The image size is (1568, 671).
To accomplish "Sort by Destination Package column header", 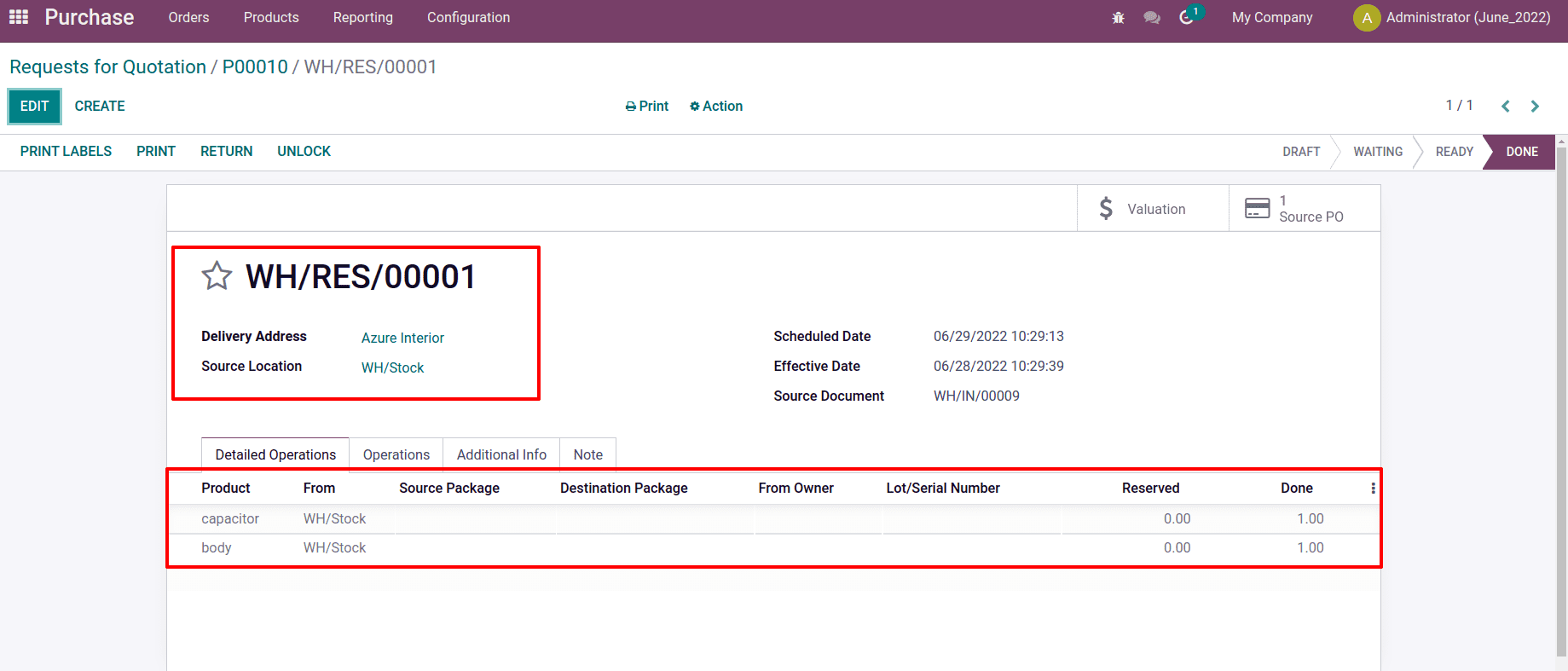I will pyautogui.click(x=624, y=488).
